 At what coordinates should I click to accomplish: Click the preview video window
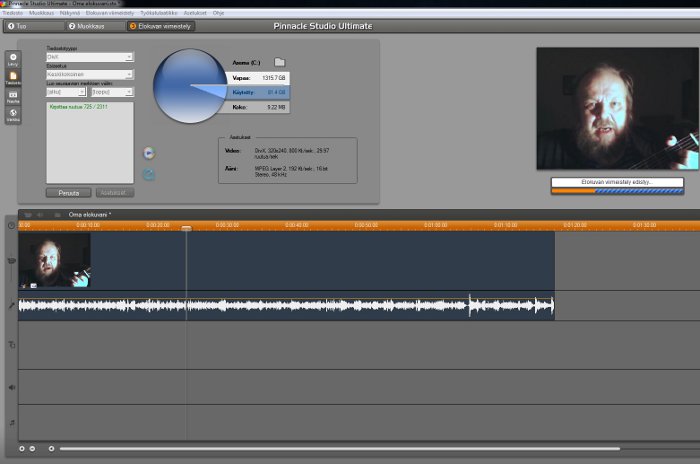click(x=618, y=109)
